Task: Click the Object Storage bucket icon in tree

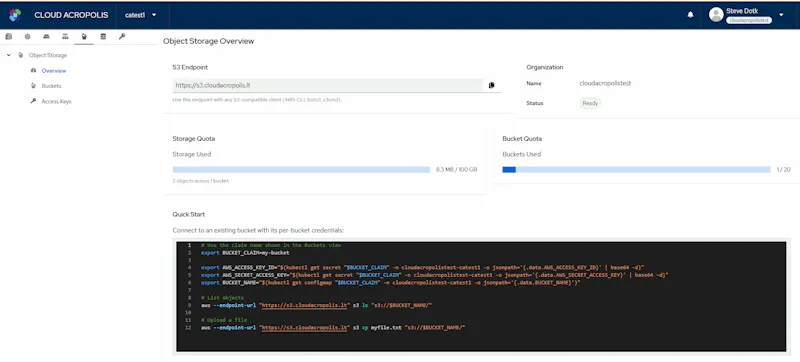Action: pyautogui.click(x=21, y=55)
